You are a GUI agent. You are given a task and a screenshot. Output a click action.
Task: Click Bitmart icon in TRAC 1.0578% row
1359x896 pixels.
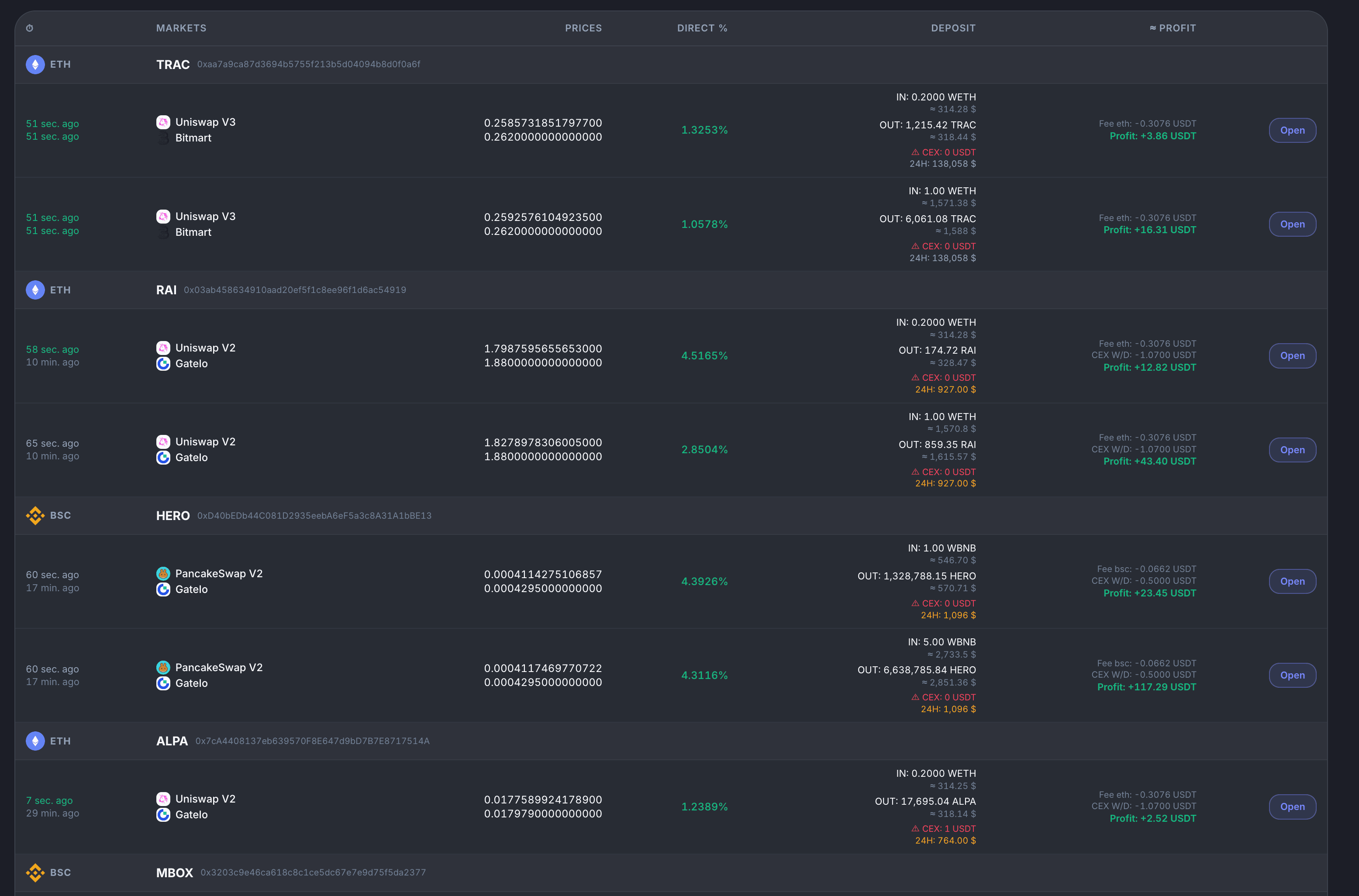tap(163, 233)
